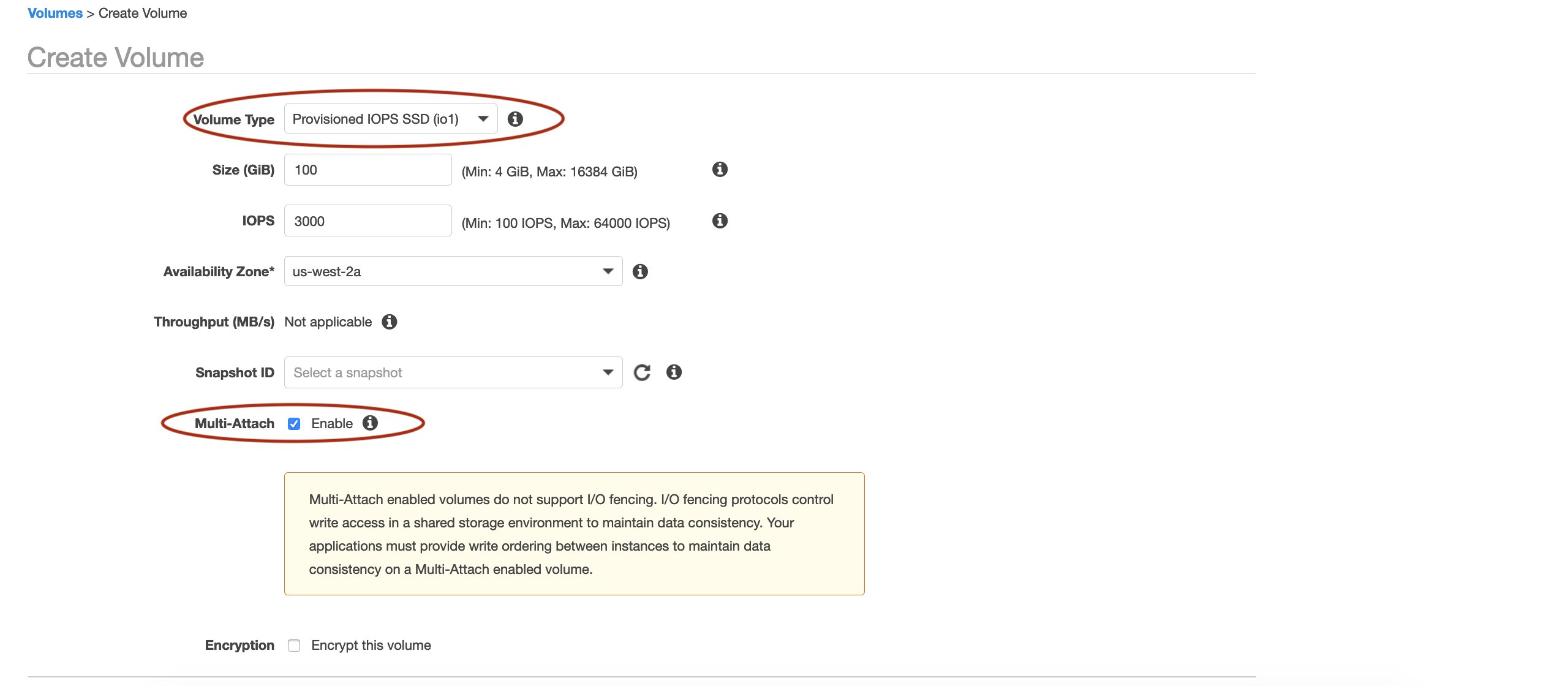Navigate to Volumes via the breadcrumb

[x=54, y=12]
